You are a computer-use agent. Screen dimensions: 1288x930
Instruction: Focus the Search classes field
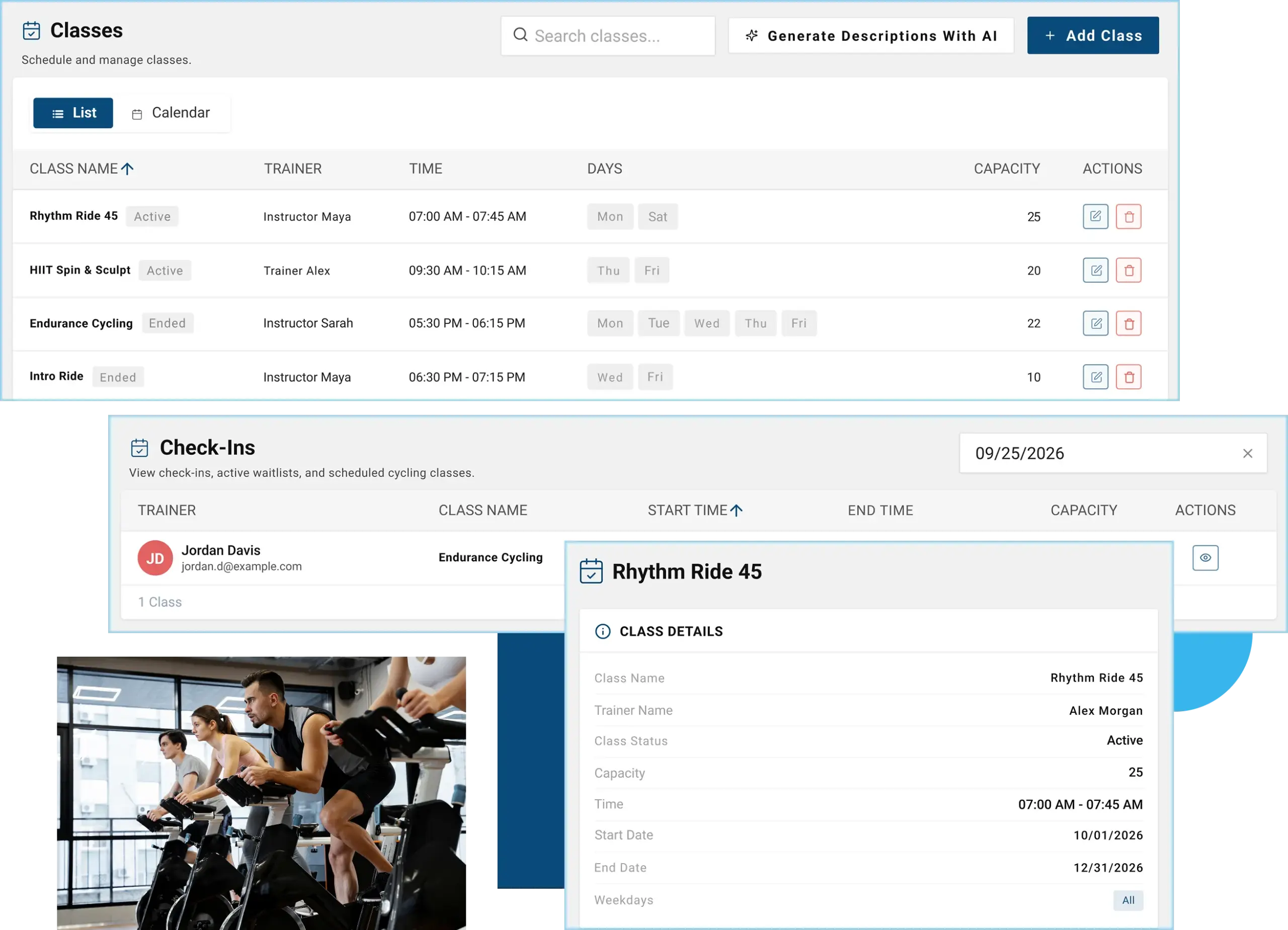(608, 36)
